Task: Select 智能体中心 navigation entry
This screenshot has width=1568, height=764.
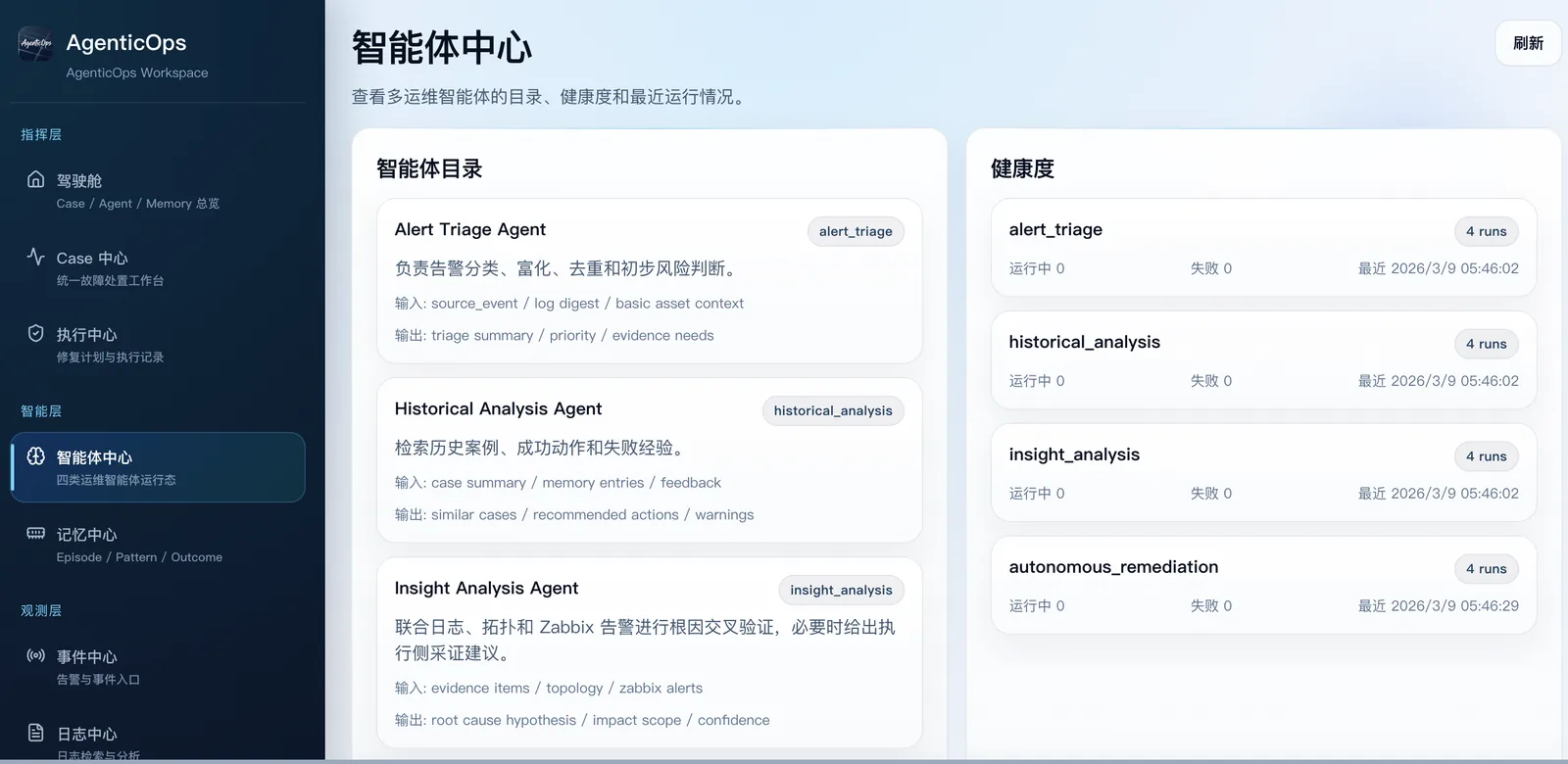Action: 158,467
